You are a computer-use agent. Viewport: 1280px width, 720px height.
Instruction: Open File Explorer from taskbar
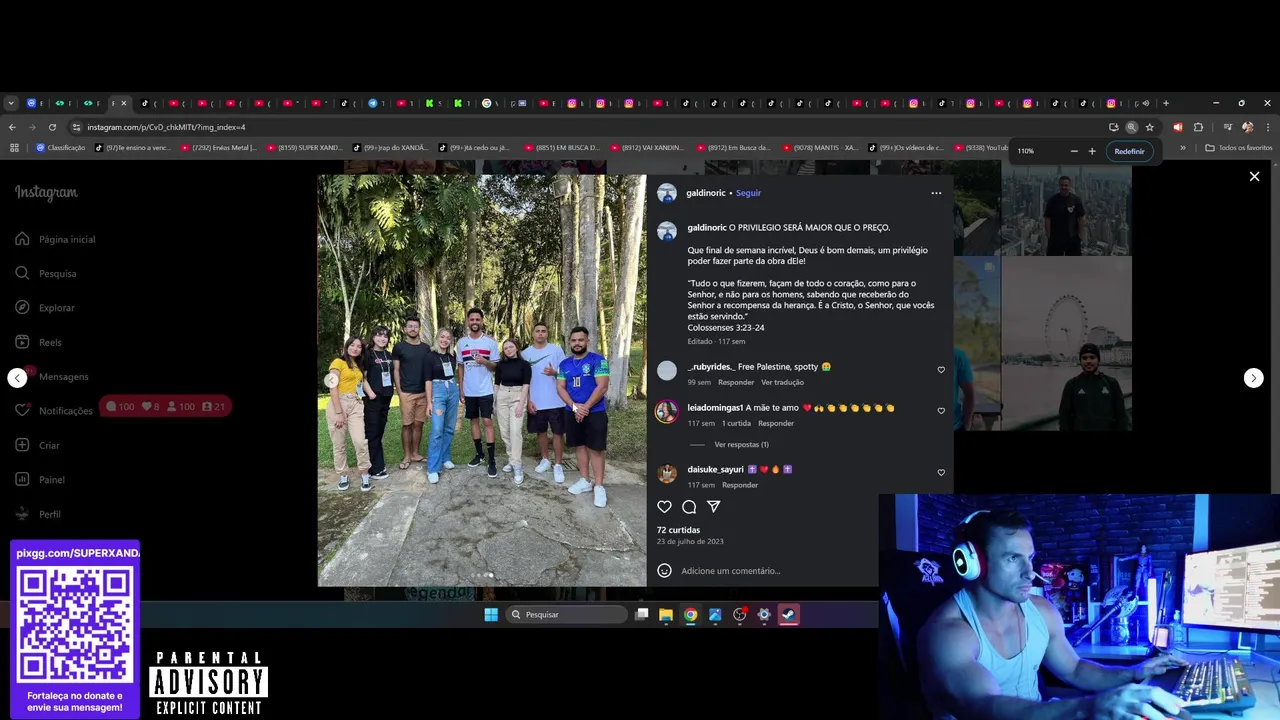tap(665, 615)
